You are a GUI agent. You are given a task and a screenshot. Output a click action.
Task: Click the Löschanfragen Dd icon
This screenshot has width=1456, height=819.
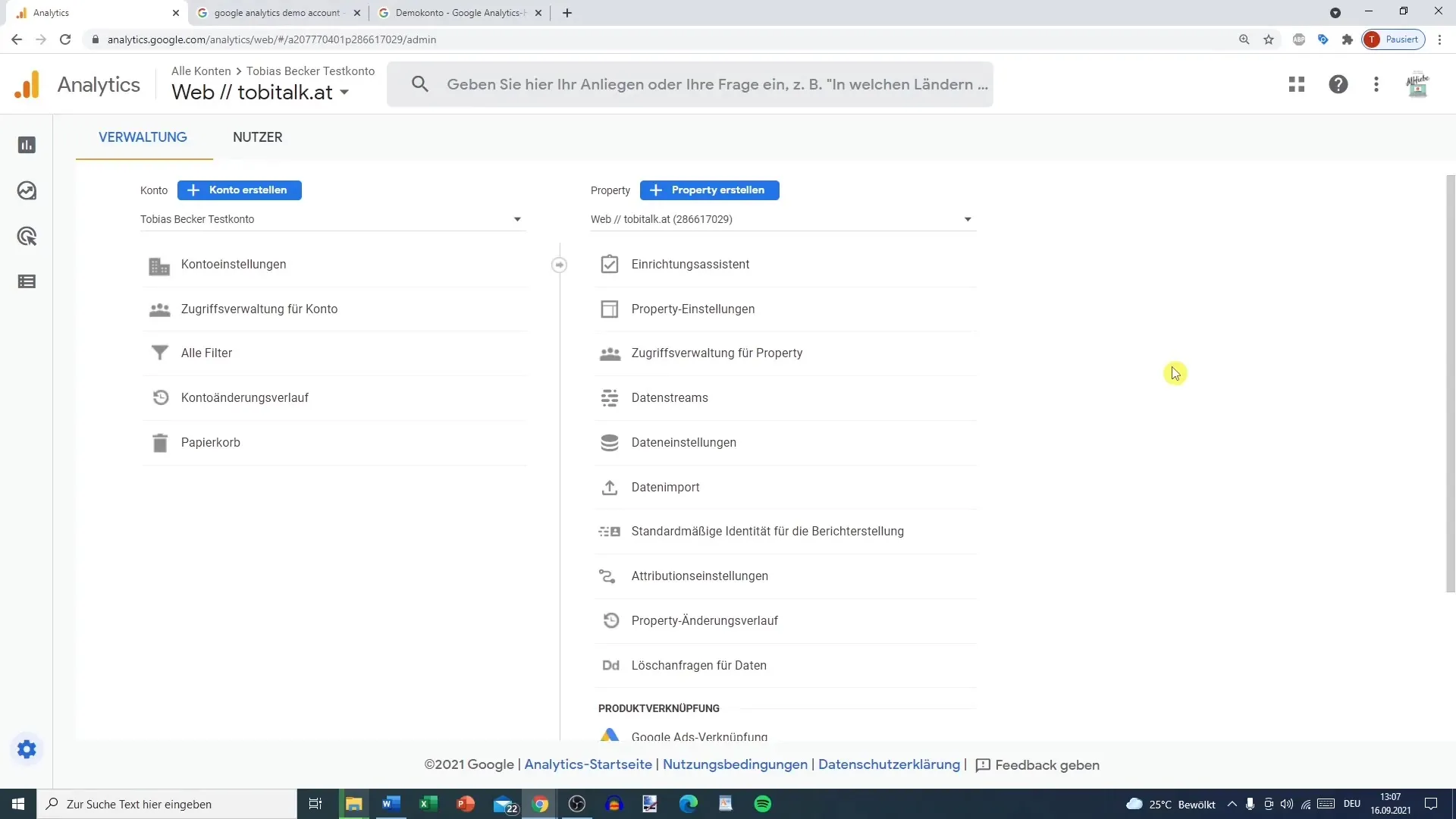point(610,665)
